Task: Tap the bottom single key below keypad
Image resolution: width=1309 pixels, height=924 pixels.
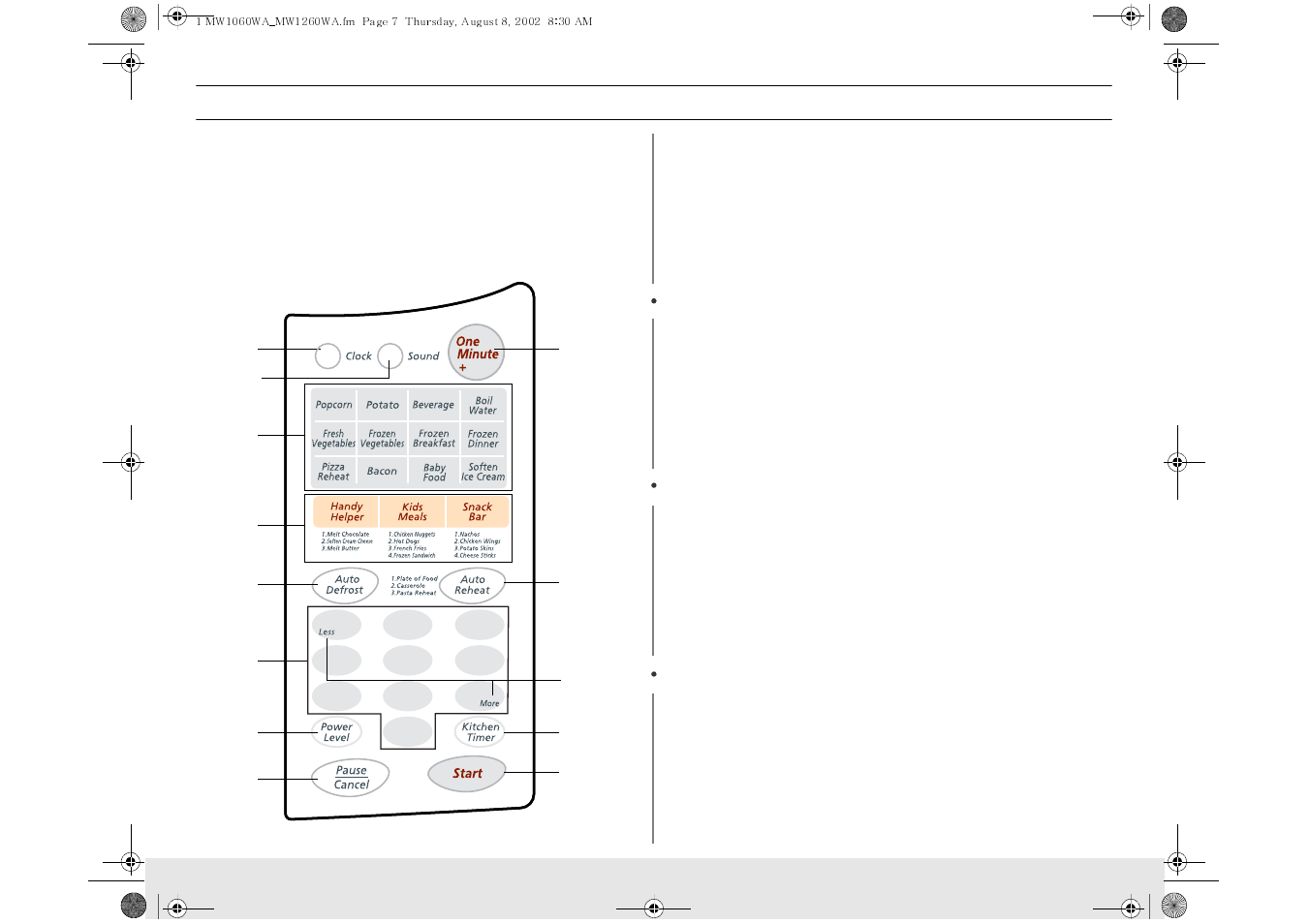Action: pos(408,731)
